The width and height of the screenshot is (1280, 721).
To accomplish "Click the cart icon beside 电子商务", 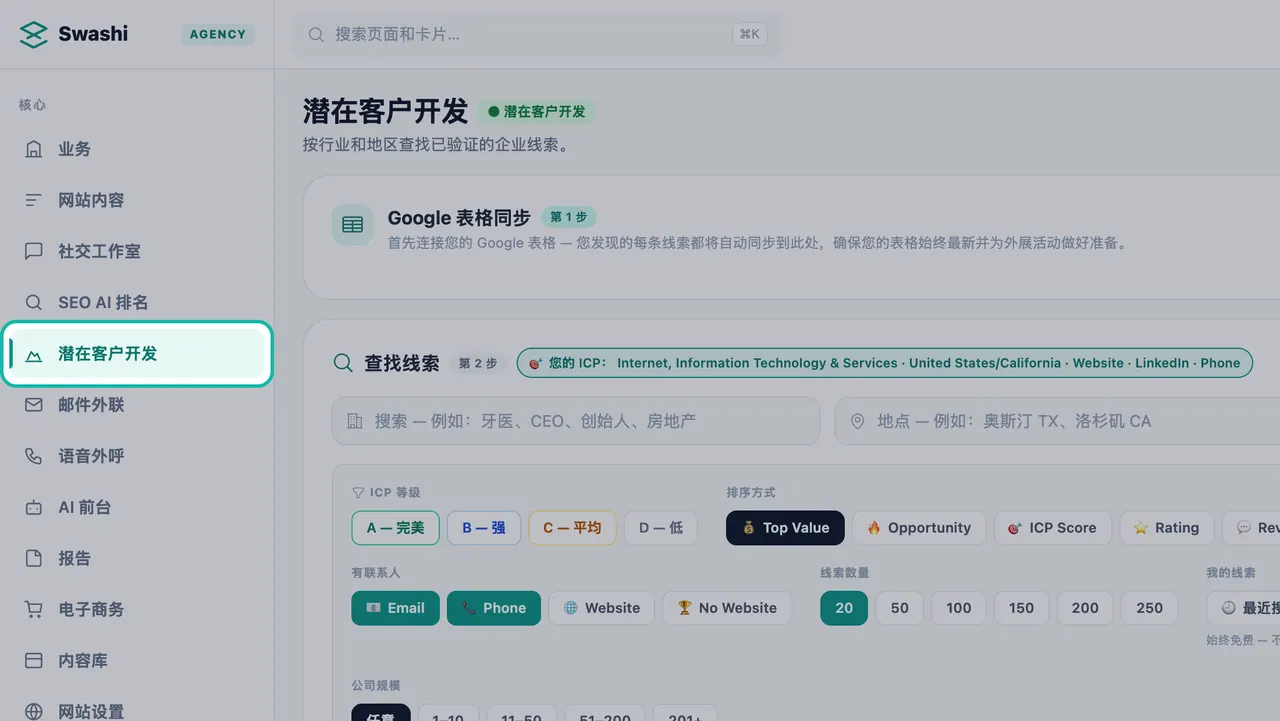I will [34, 609].
